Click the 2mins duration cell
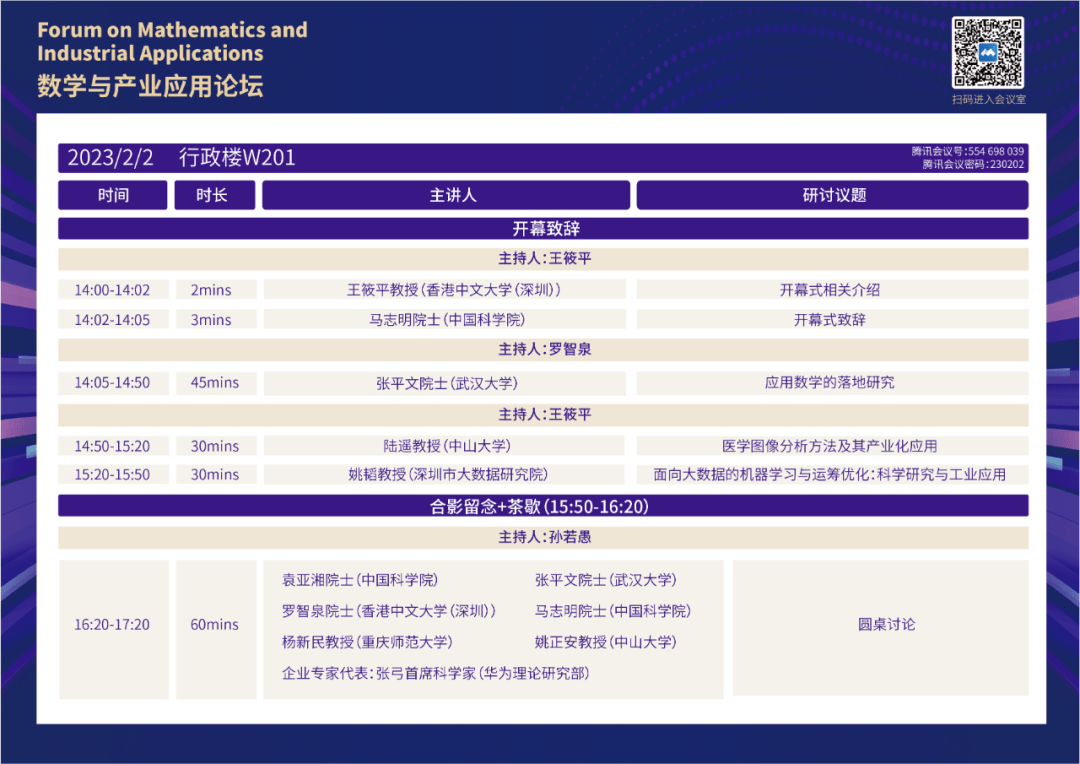The image size is (1080, 764). click(216, 290)
